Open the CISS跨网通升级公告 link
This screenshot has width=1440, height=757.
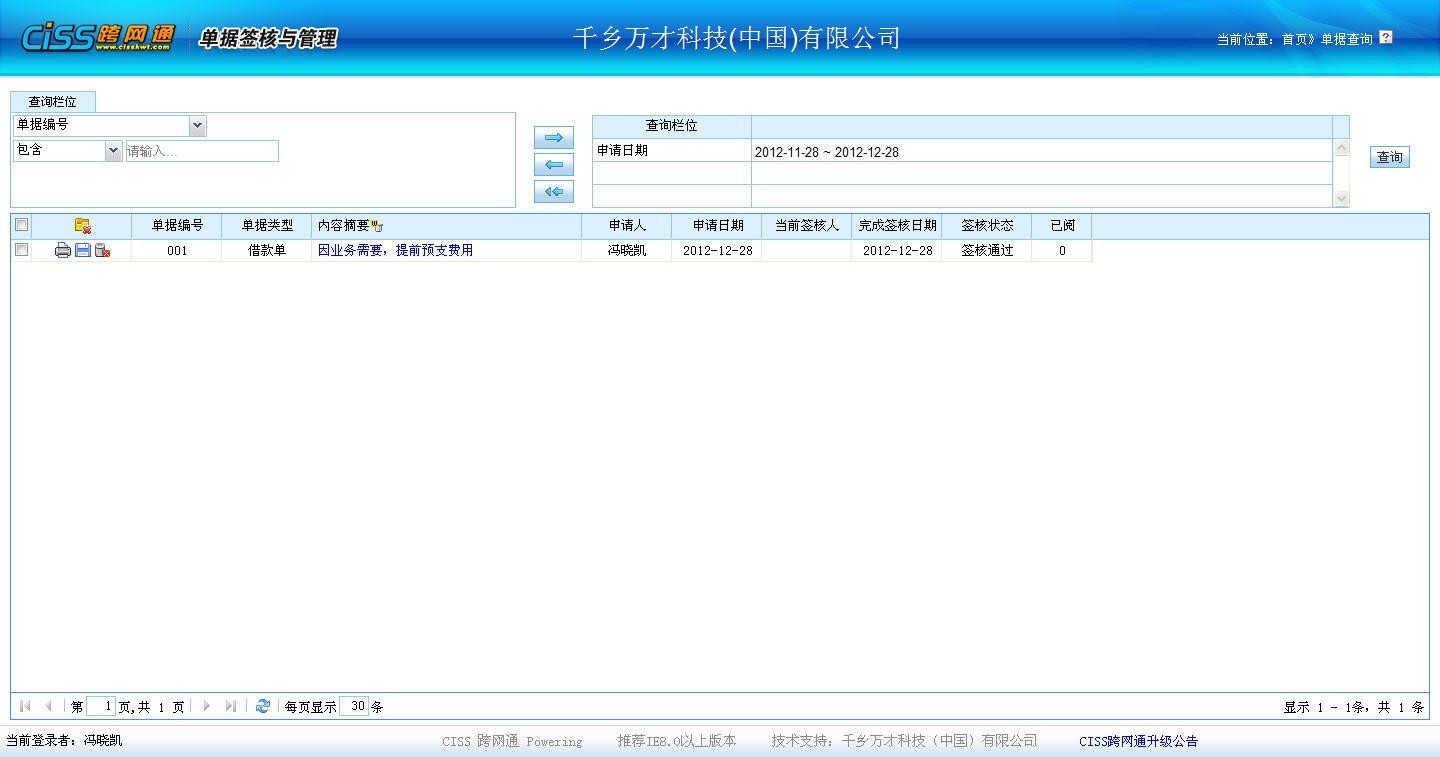(1138, 741)
